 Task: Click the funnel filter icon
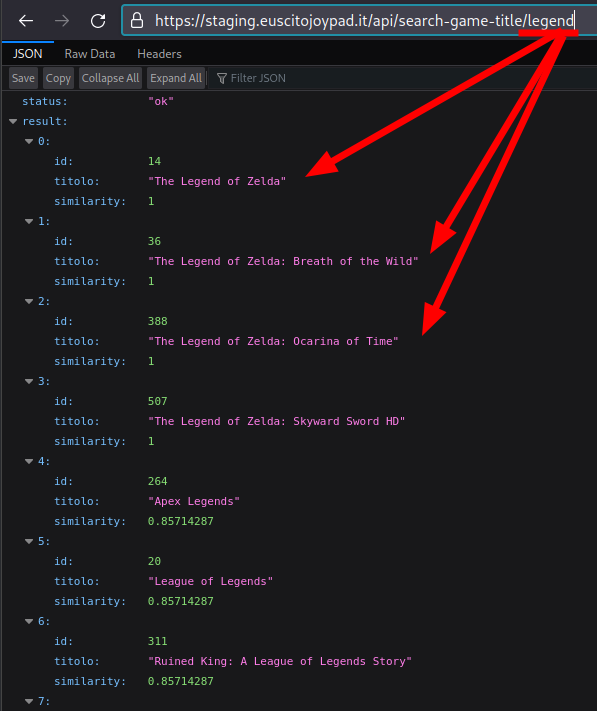tap(222, 78)
